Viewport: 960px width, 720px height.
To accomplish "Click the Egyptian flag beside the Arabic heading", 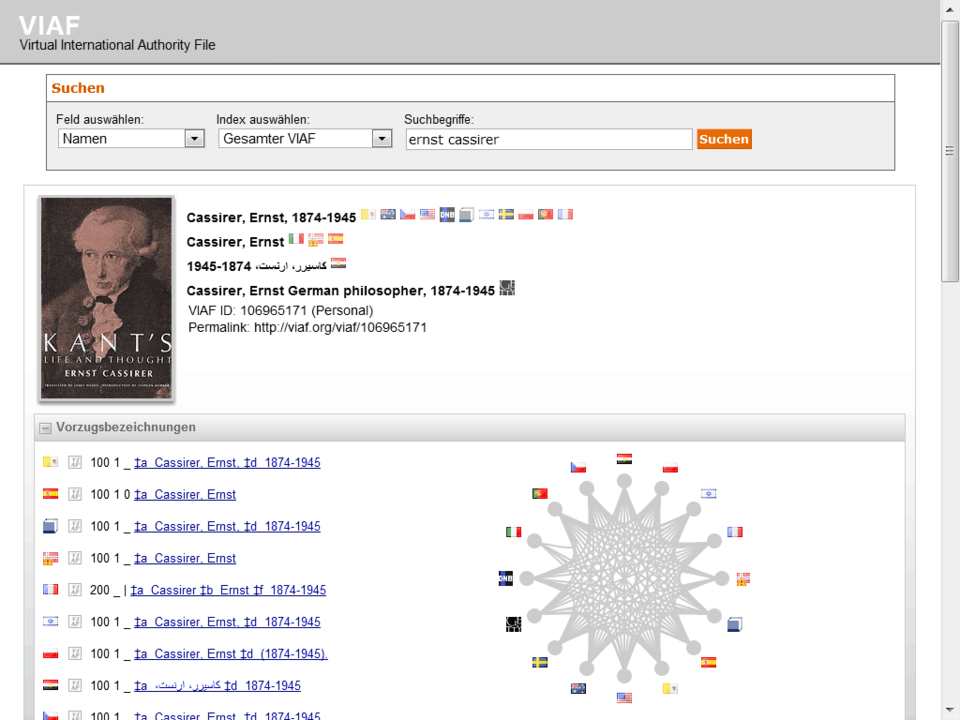I will pyautogui.click(x=339, y=264).
